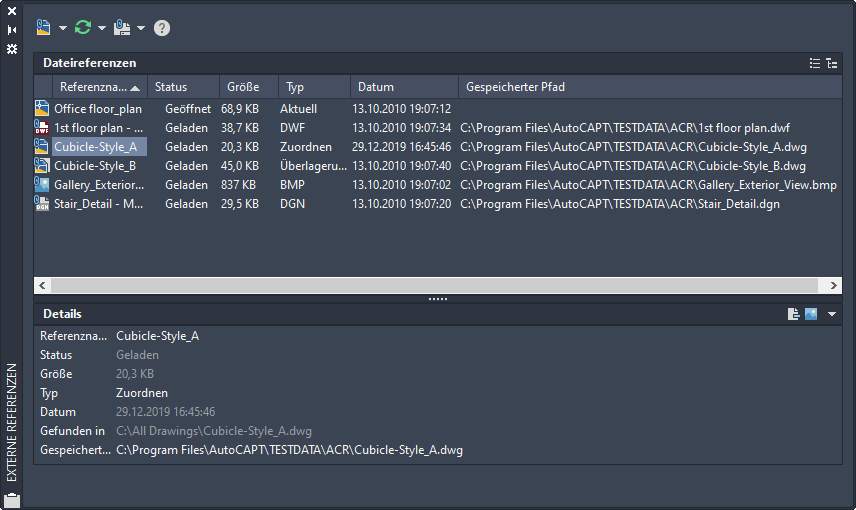Click the attach reference file icon
The width and height of the screenshot is (856, 510).
pos(43,28)
